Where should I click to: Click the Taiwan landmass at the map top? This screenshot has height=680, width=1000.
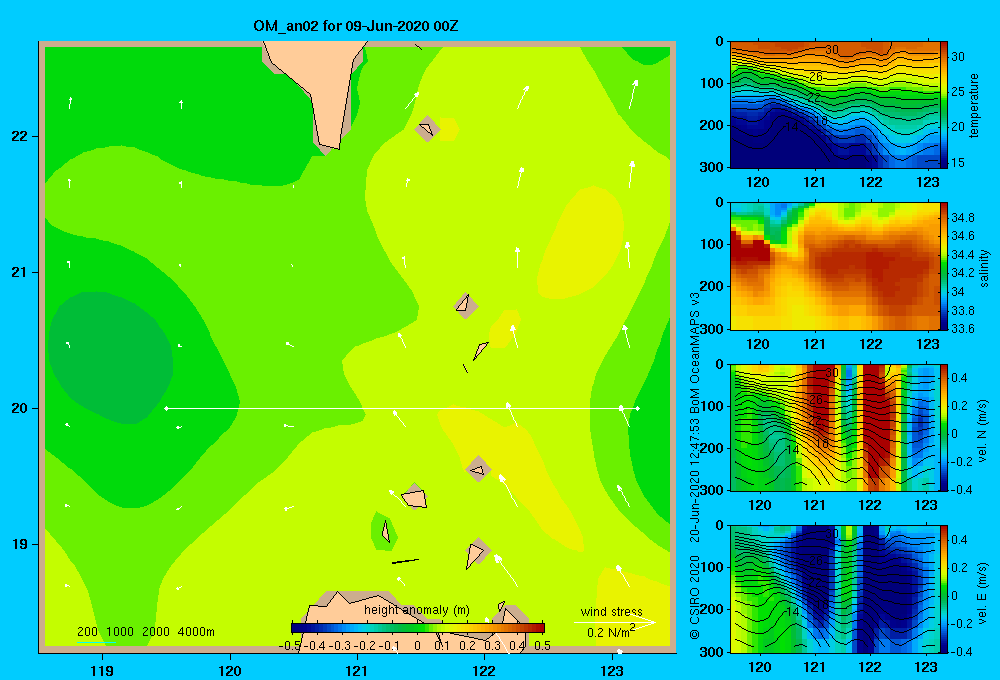(x=319, y=89)
